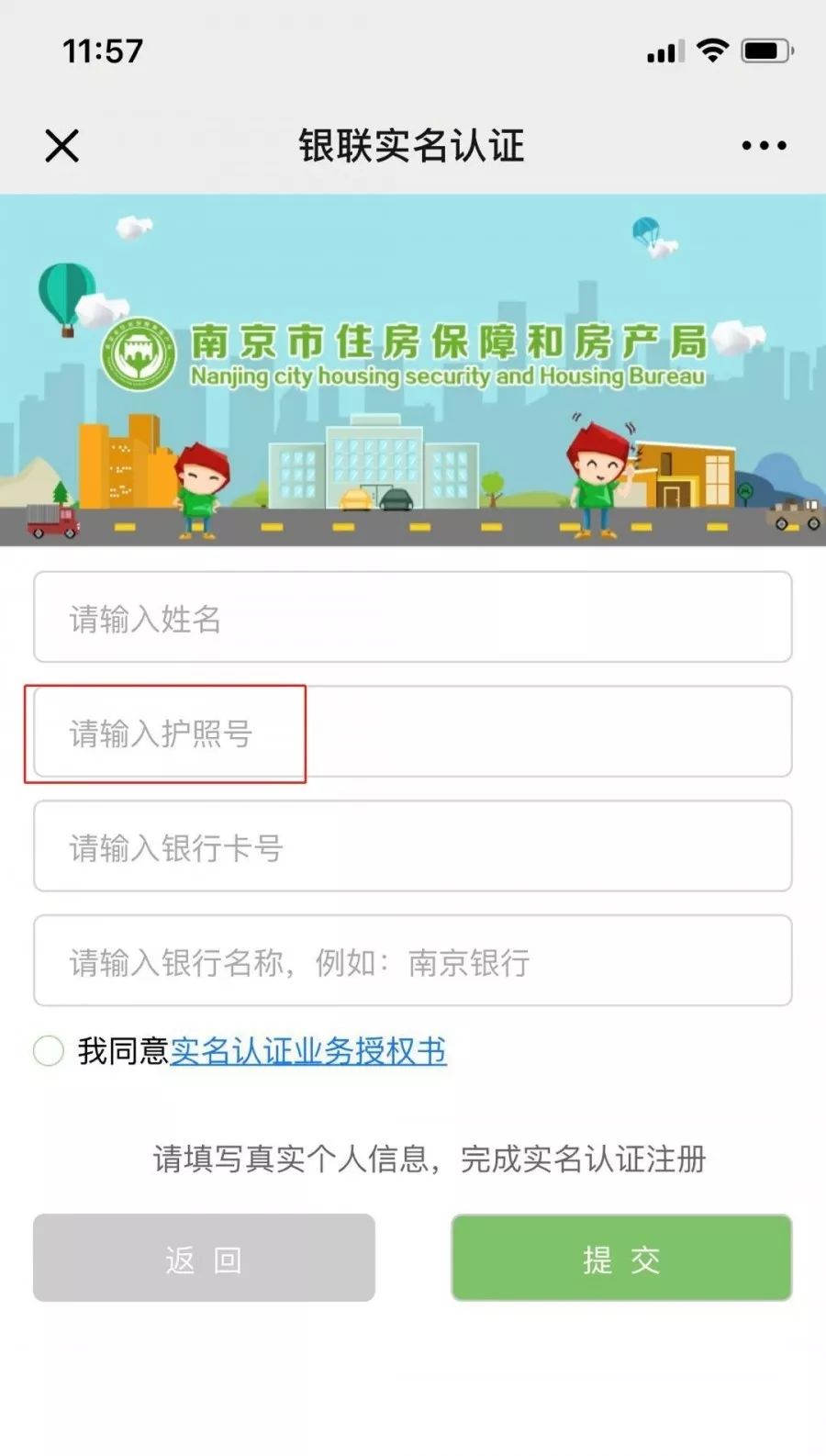Tap the cellular signal bars icon
Viewport: 826px width, 1456px height.
[664, 51]
